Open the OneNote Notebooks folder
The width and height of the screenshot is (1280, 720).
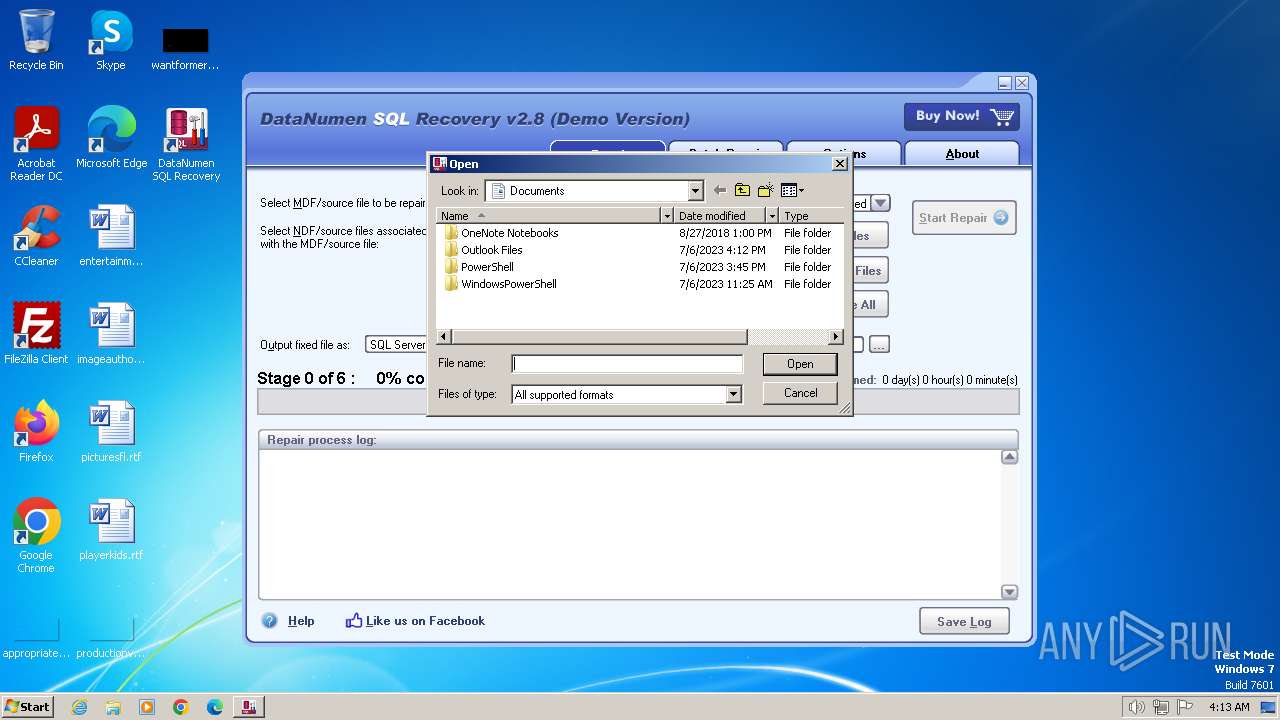(x=509, y=233)
